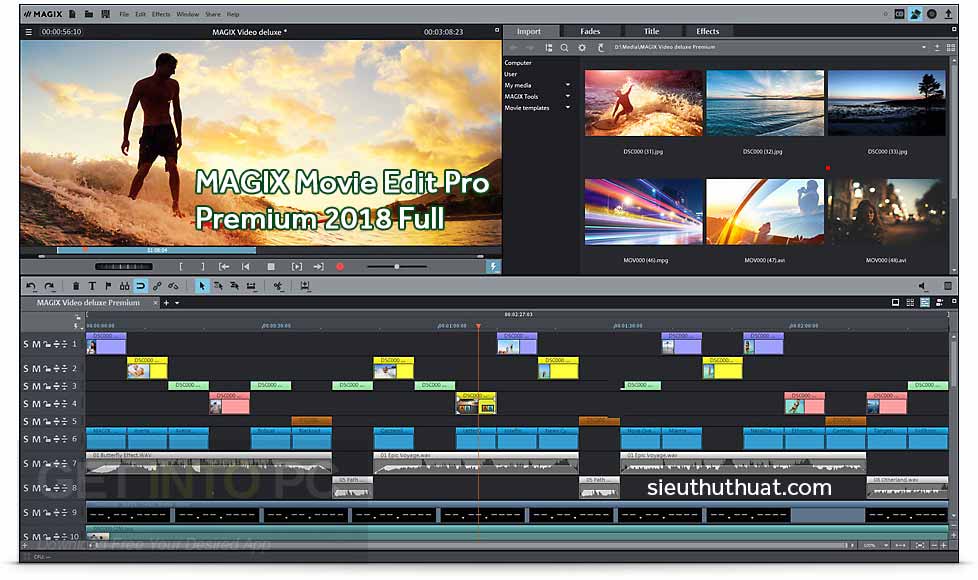978x580 pixels.
Task: Toggle Mute on track 8
Action: pyautogui.click(x=36, y=488)
